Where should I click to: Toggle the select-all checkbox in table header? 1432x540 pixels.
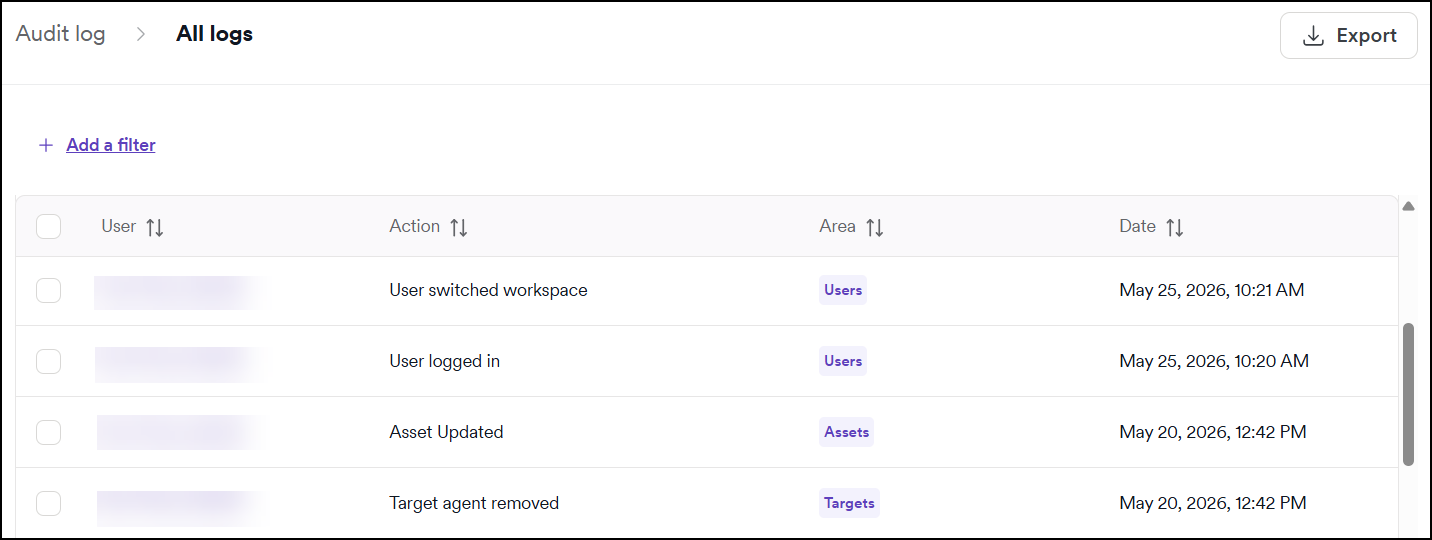[x=48, y=227]
